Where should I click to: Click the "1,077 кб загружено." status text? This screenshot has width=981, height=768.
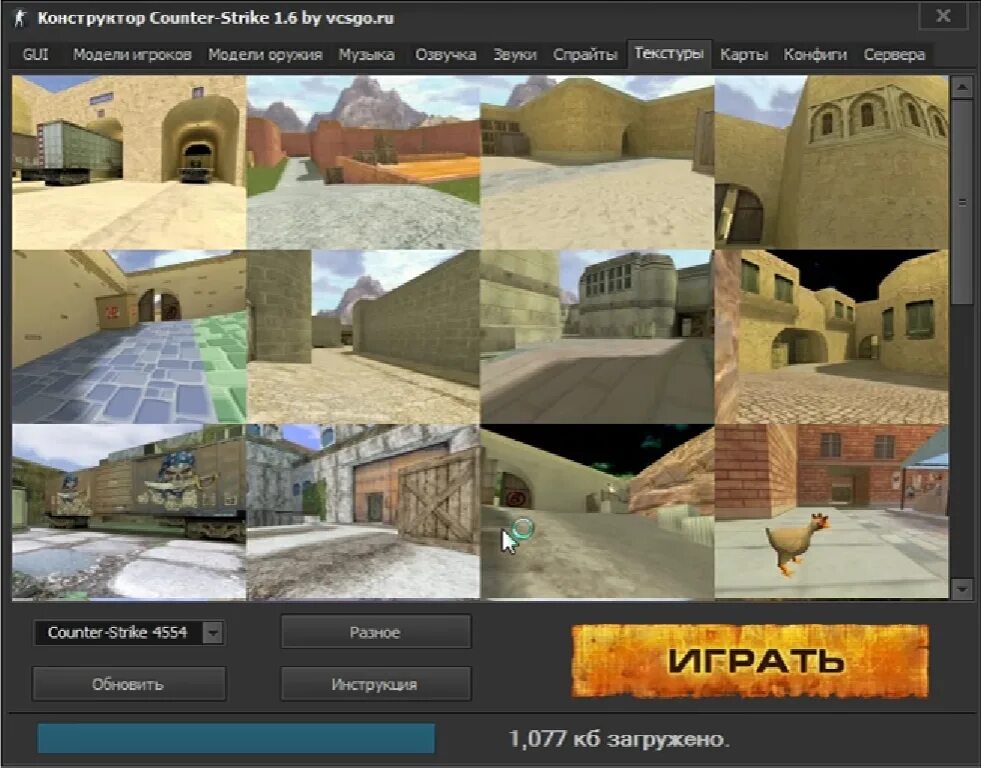(619, 739)
